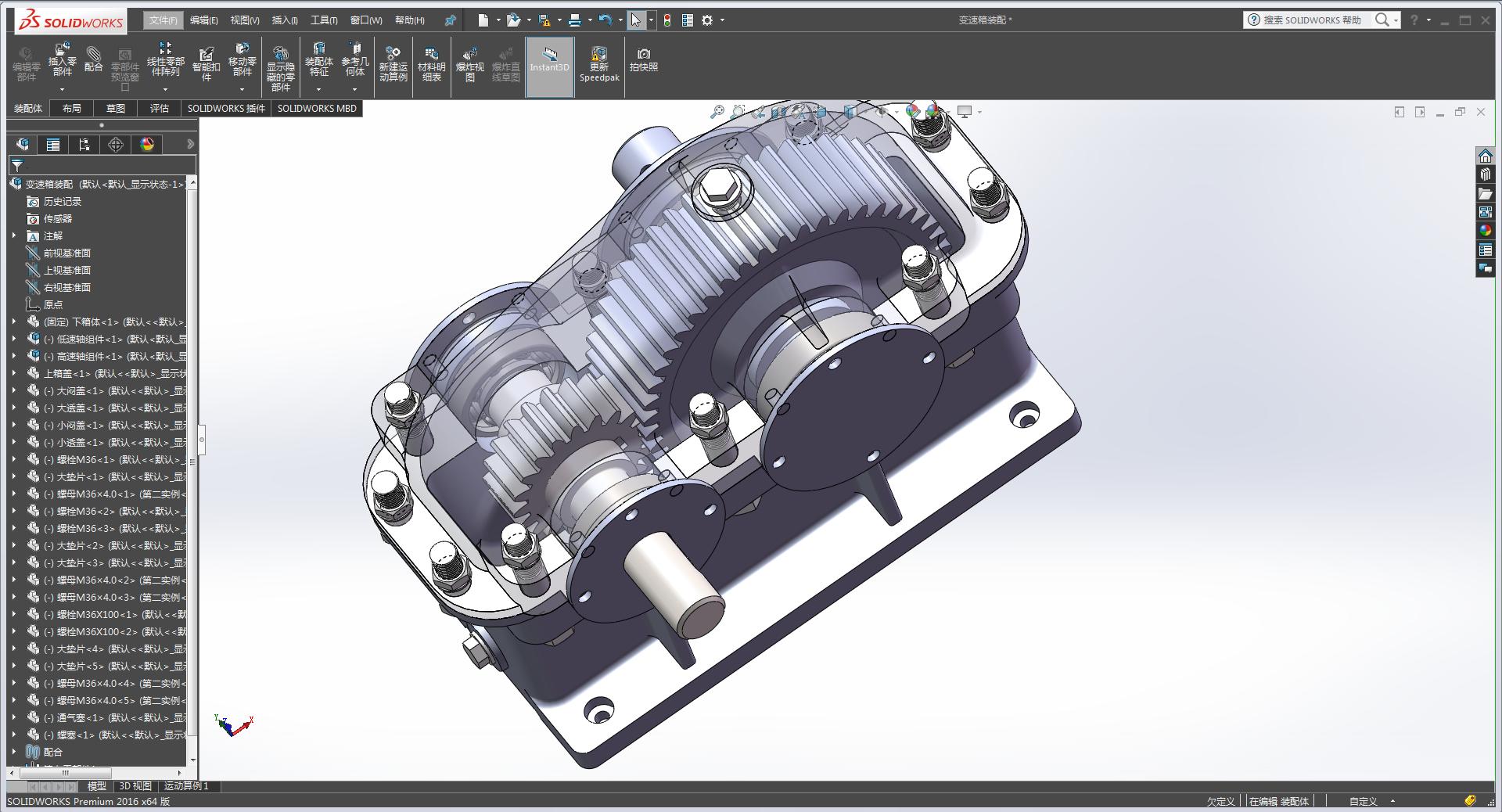Open the DisplayManager color ball tab

[x=147, y=144]
